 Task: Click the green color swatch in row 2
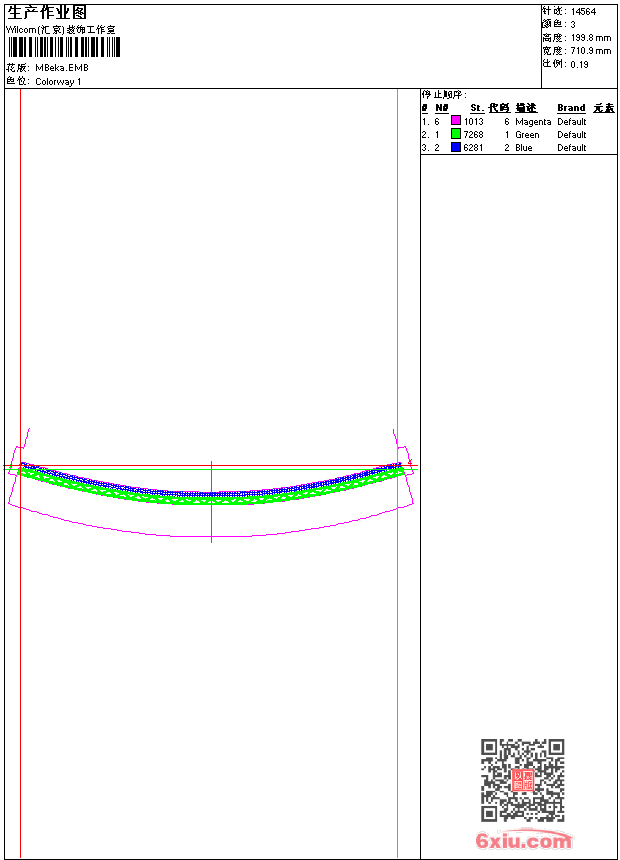point(455,133)
